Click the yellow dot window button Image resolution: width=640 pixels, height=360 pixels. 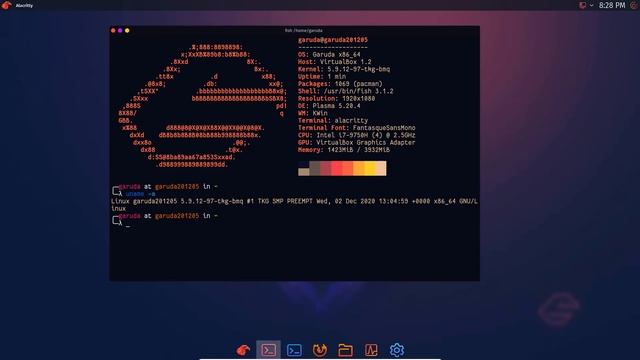point(127,31)
